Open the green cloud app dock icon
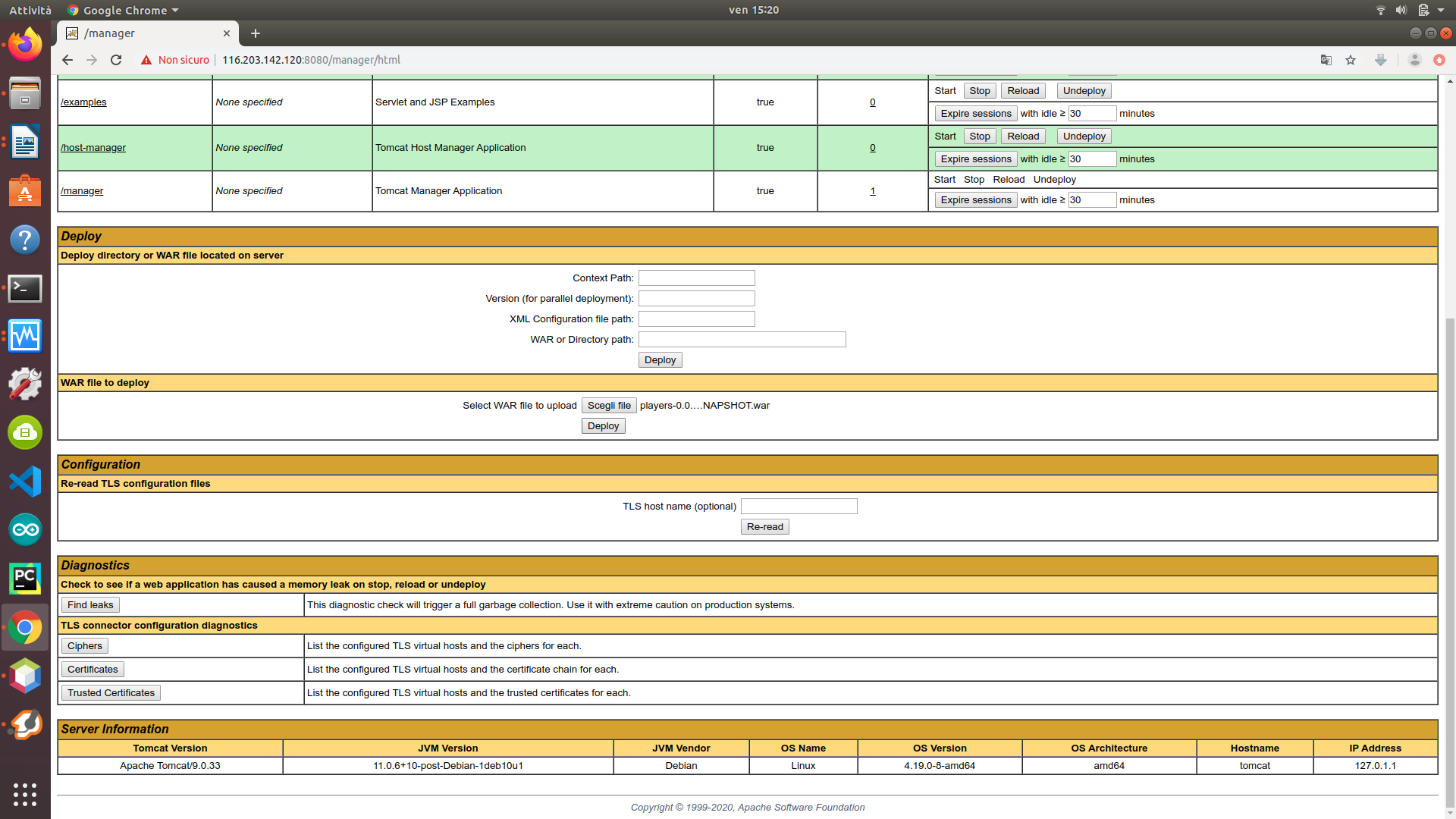Screen dimensions: 1456x819 click(25, 432)
